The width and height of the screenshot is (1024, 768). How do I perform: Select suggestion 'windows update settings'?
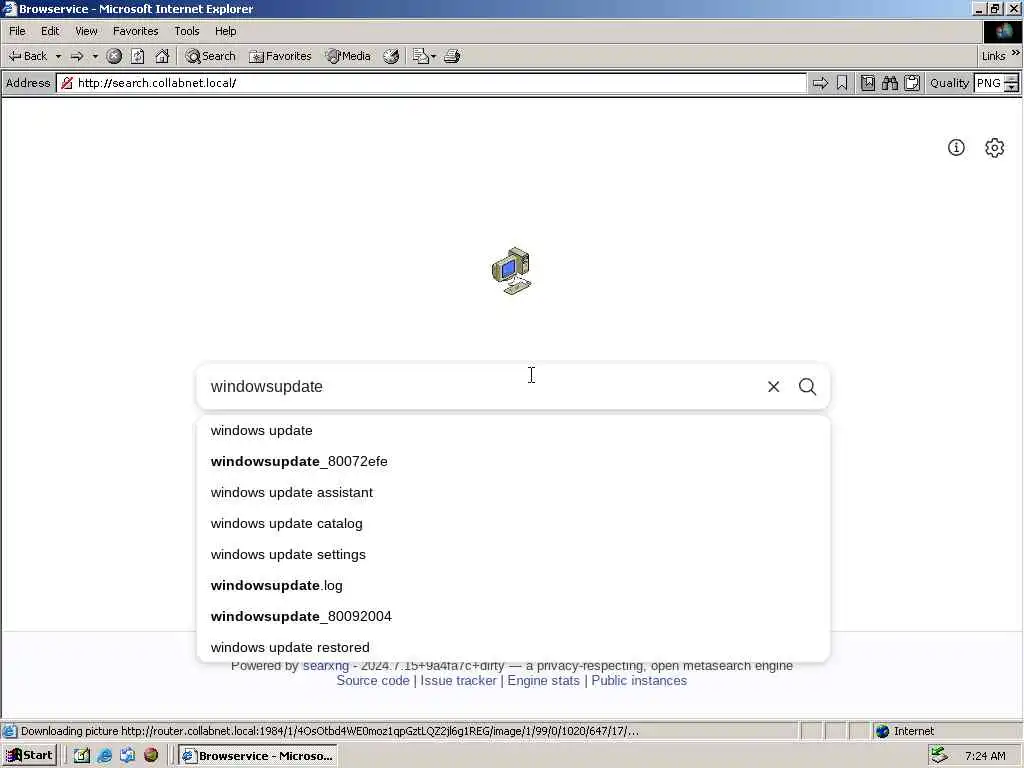[x=513, y=554]
